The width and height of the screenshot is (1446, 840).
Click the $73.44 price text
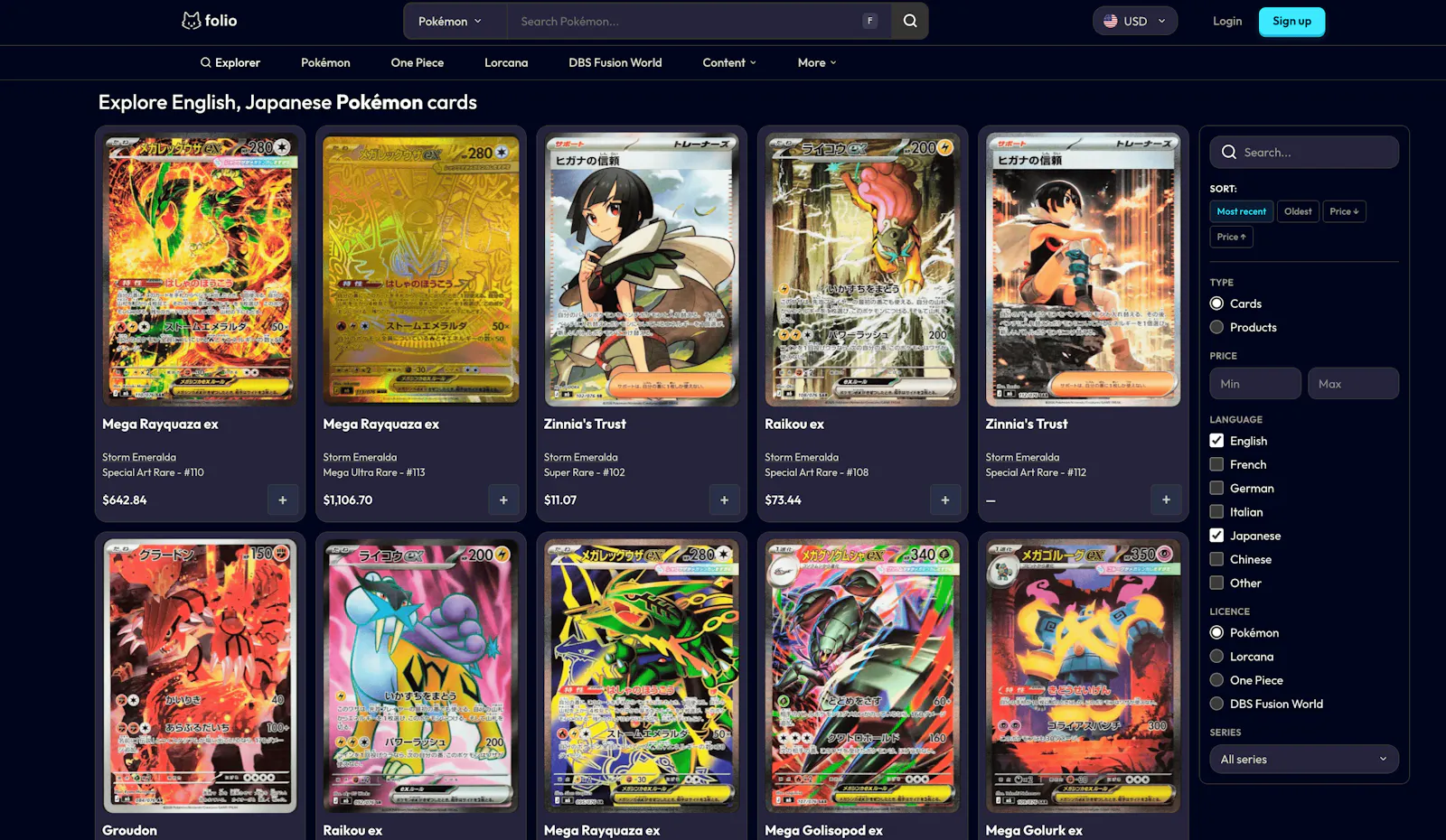(x=783, y=499)
